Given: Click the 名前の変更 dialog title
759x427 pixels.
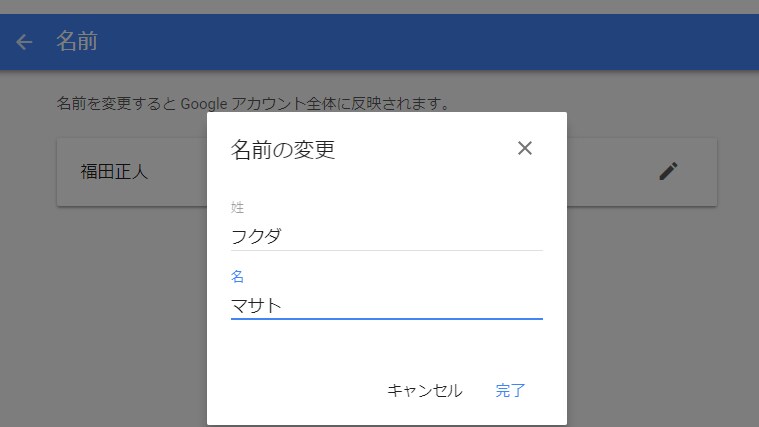Looking at the screenshot, I should point(283,150).
